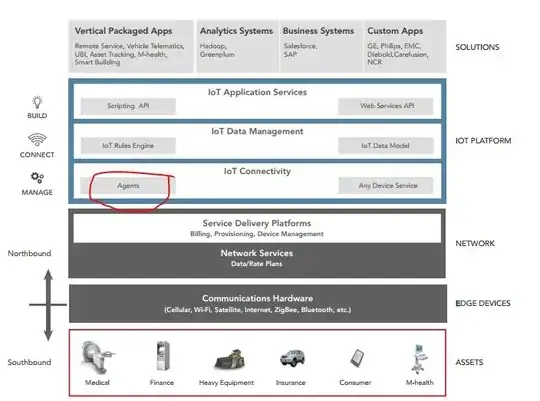Click the Northbound label

pos(29,254)
